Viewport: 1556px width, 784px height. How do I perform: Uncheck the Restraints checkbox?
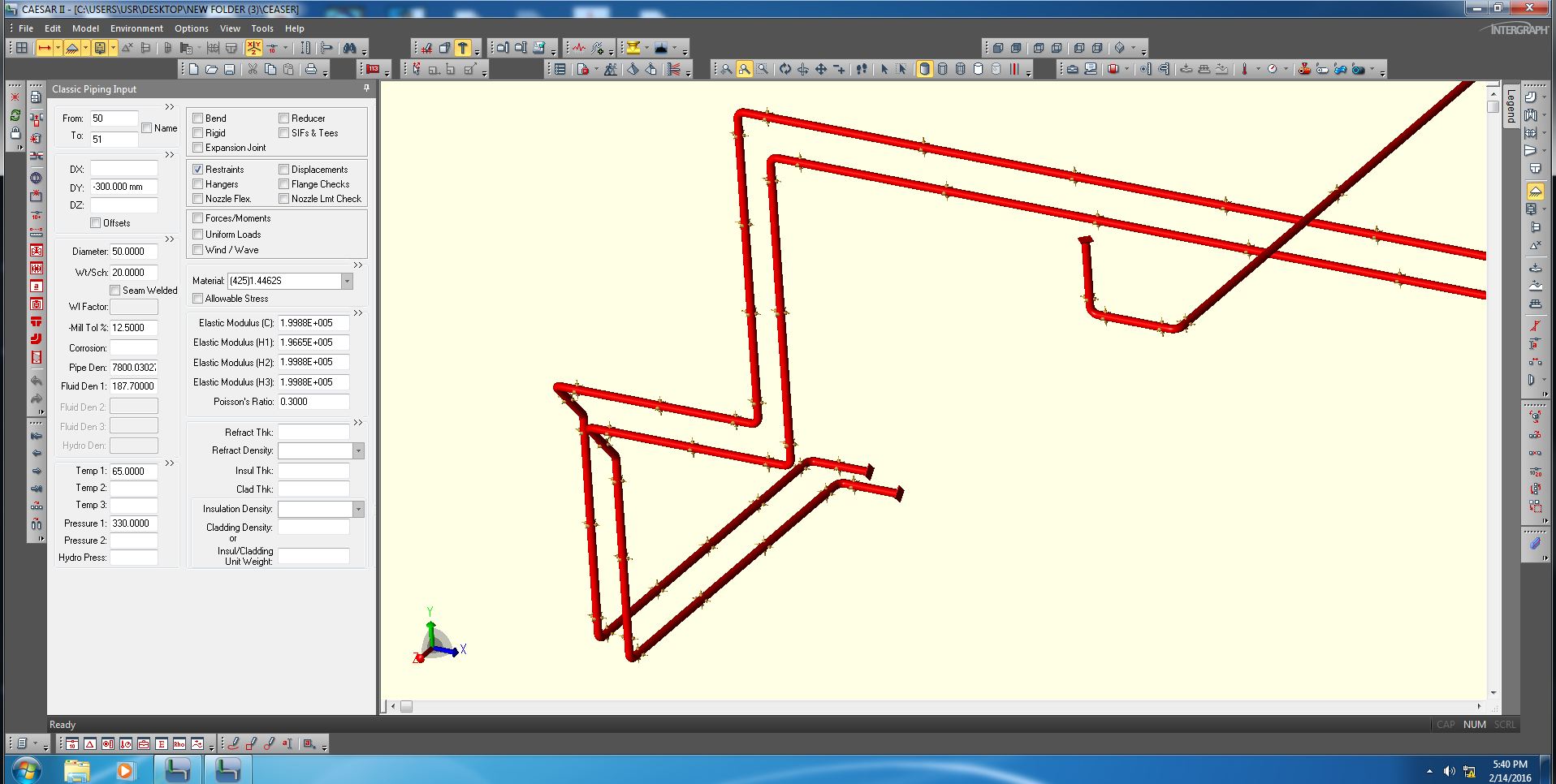point(197,170)
